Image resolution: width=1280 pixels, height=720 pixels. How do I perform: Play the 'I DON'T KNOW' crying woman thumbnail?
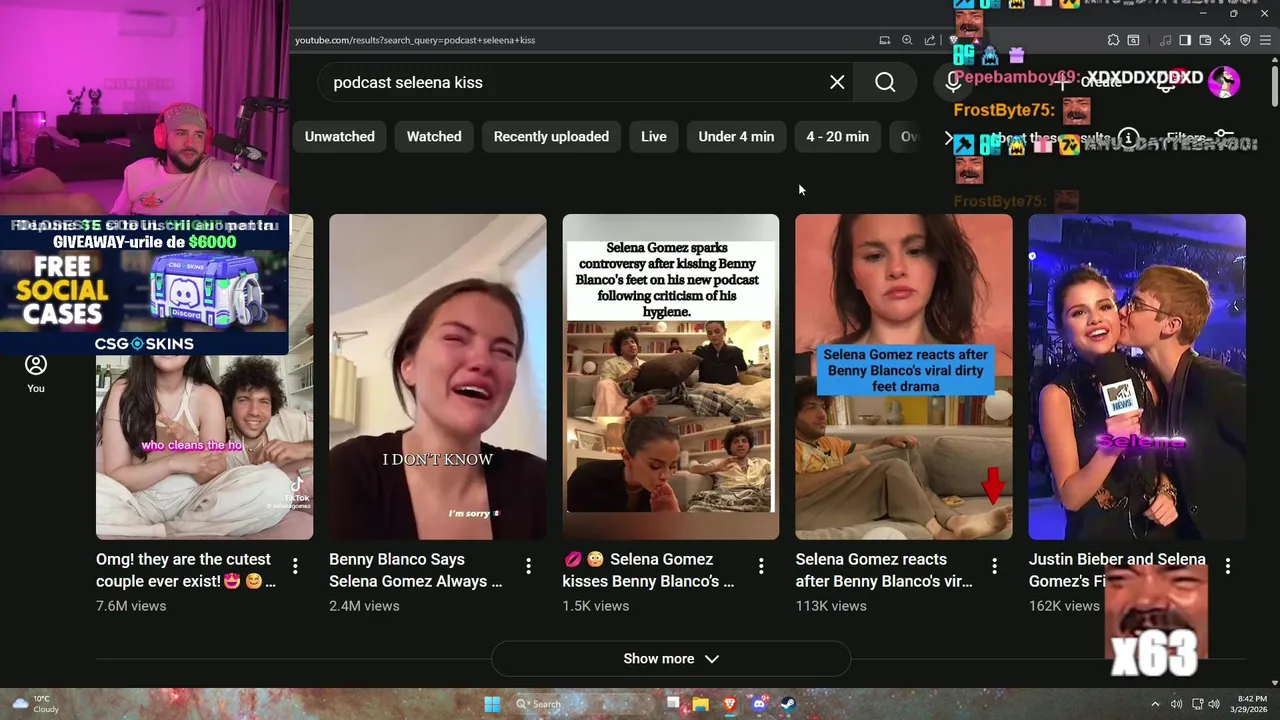tap(438, 377)
